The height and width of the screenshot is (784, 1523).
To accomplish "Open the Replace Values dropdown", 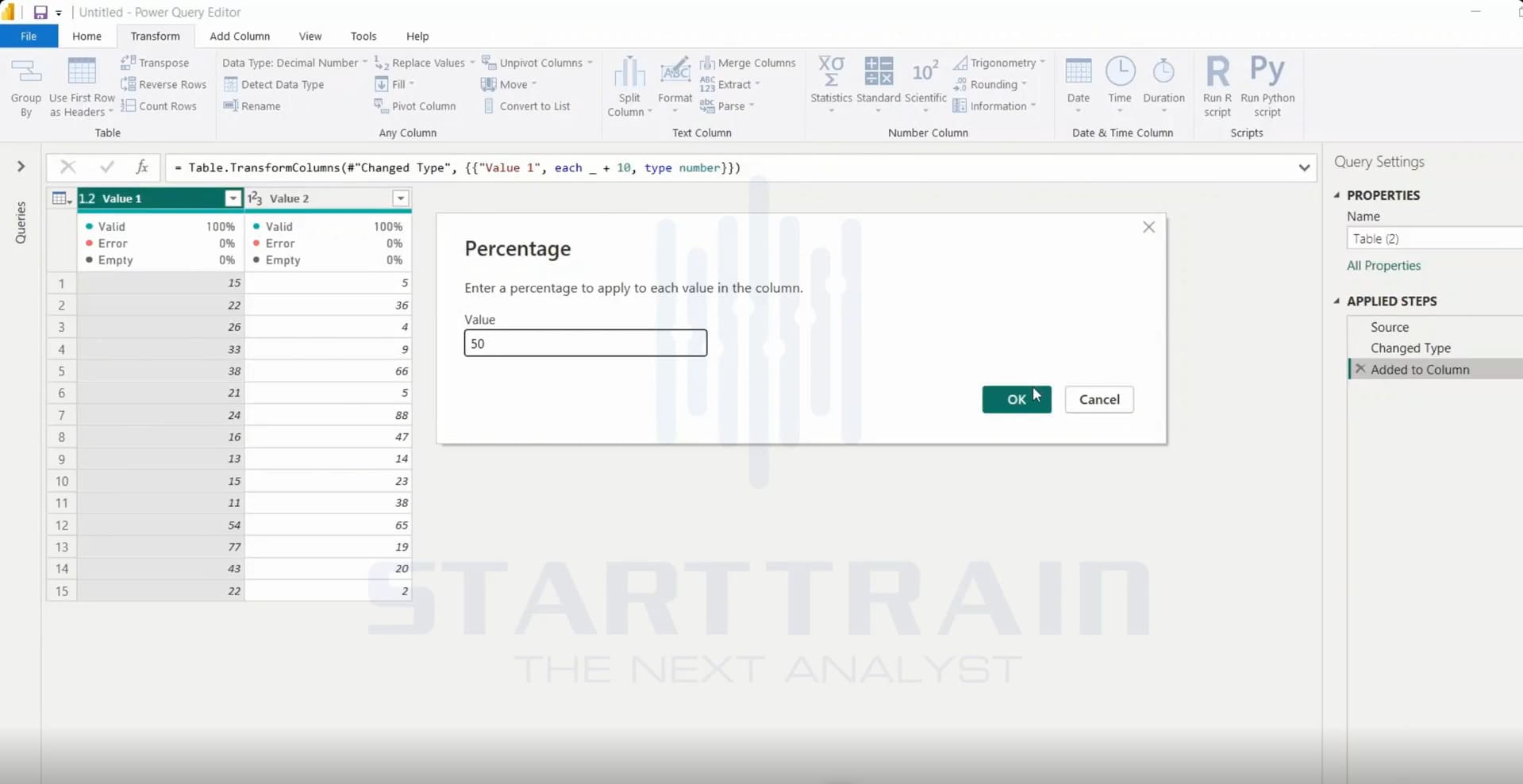I will click(x=425, y=63).
